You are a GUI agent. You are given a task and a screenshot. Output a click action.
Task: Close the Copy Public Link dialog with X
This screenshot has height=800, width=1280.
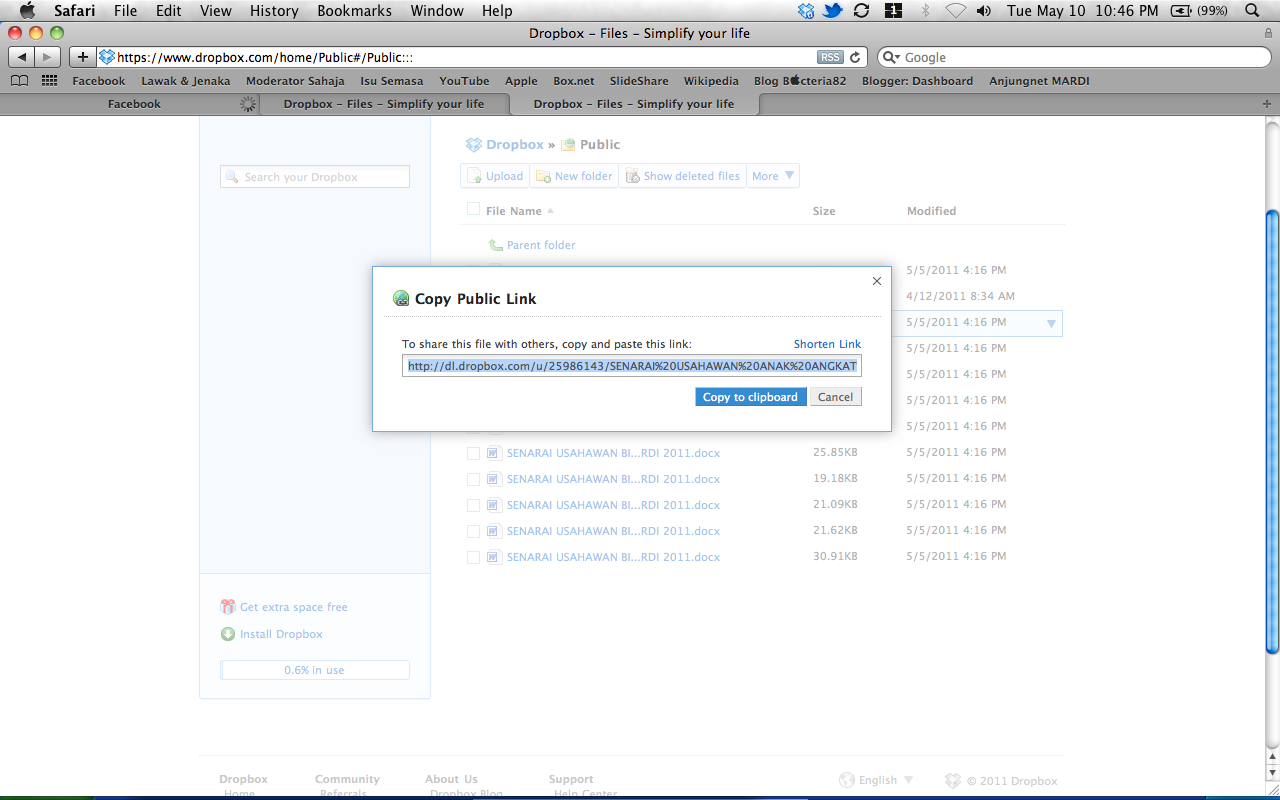[877, 281]
